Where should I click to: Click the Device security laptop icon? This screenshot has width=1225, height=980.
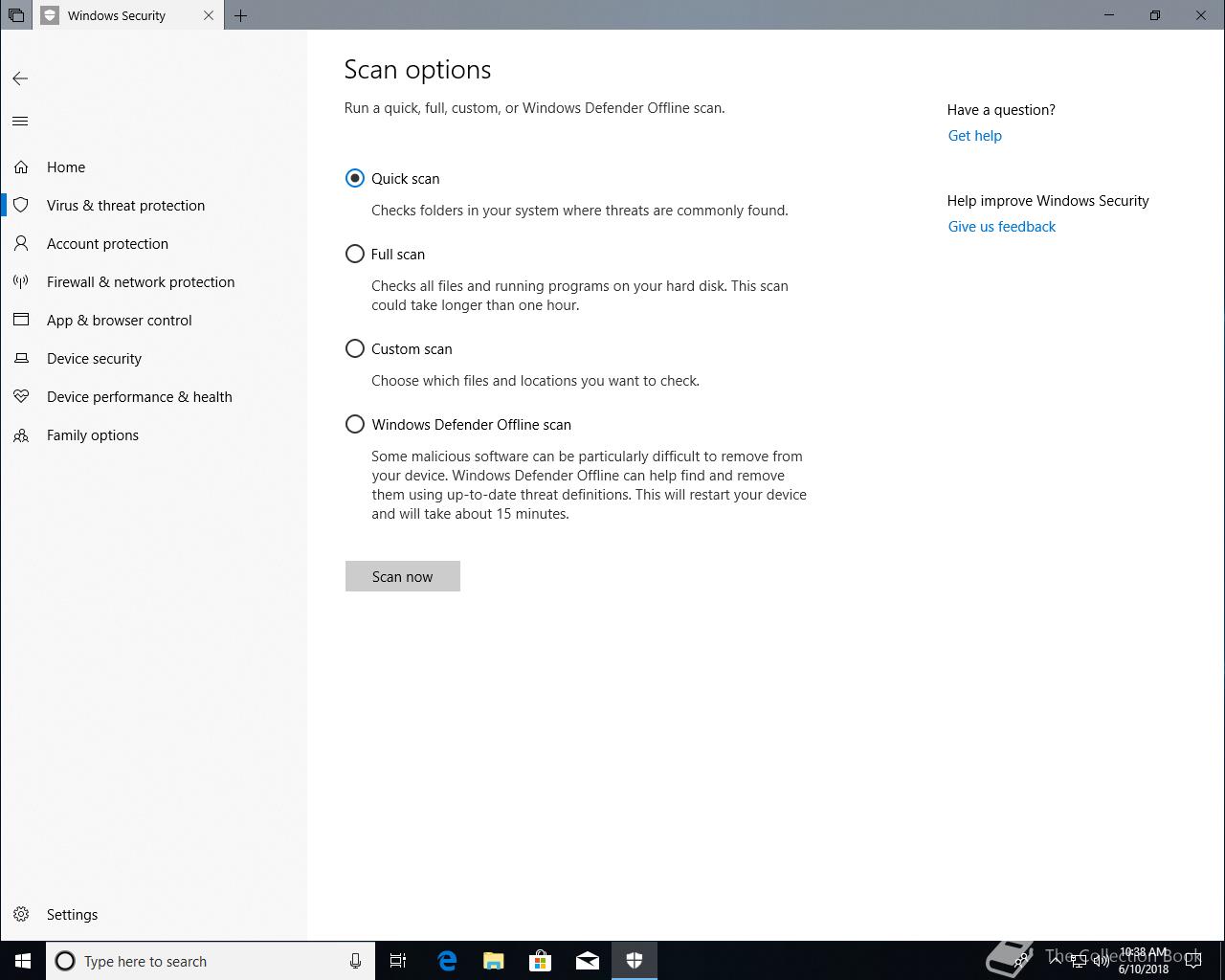[21, 358]
